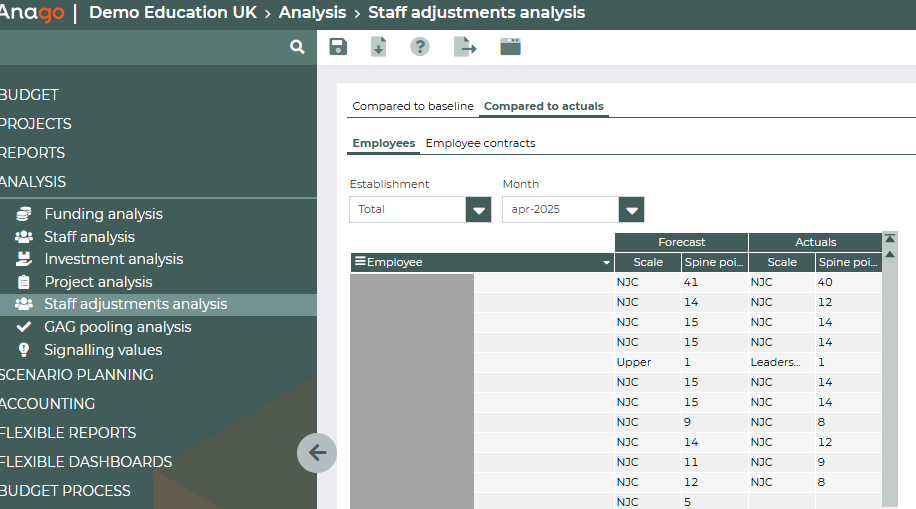Screen dimensions: 916x509
Task: Click the Investment analysis sidebar item
Action: [x=113, y=259]
